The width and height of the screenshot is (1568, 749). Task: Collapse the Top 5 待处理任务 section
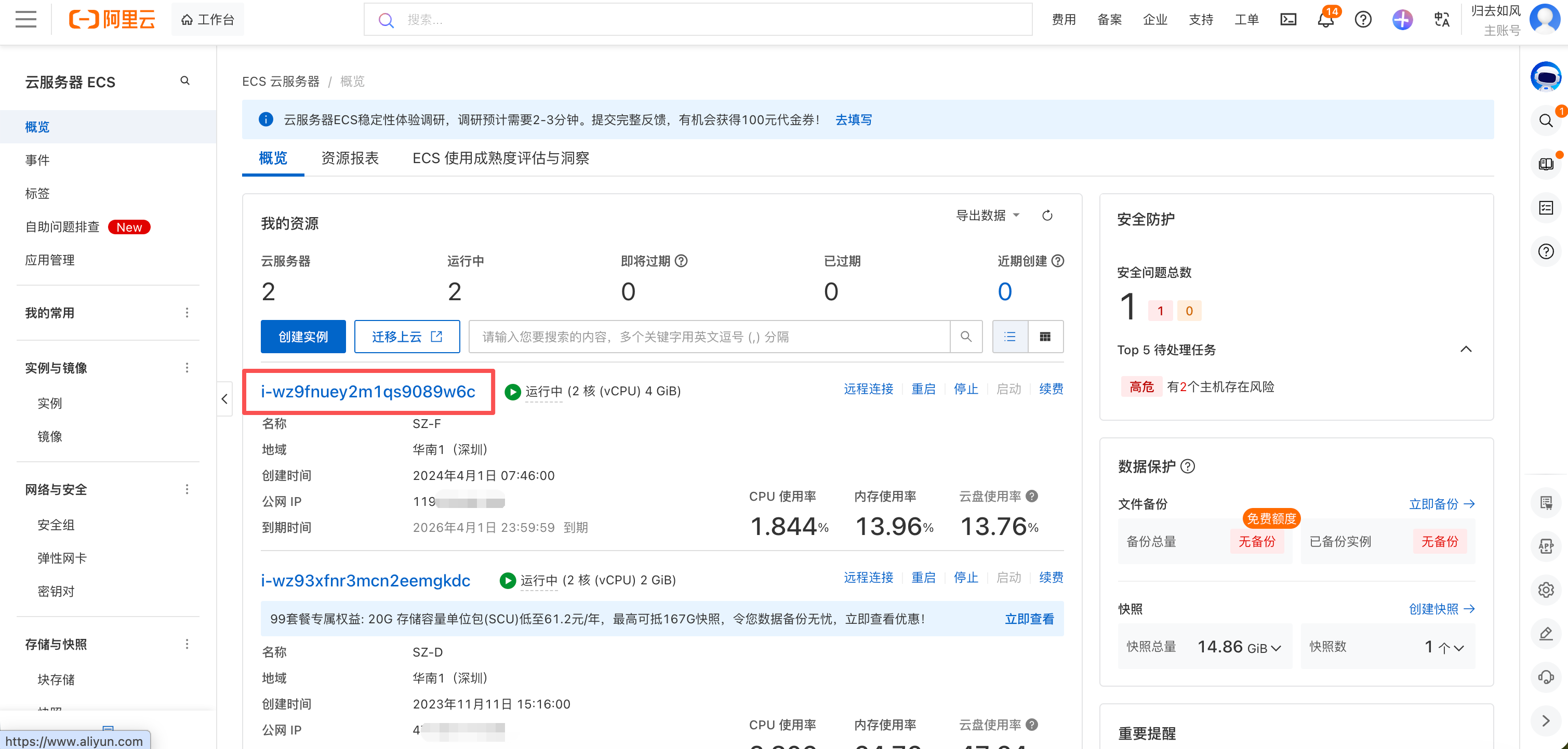click(x=1466, y=349)
